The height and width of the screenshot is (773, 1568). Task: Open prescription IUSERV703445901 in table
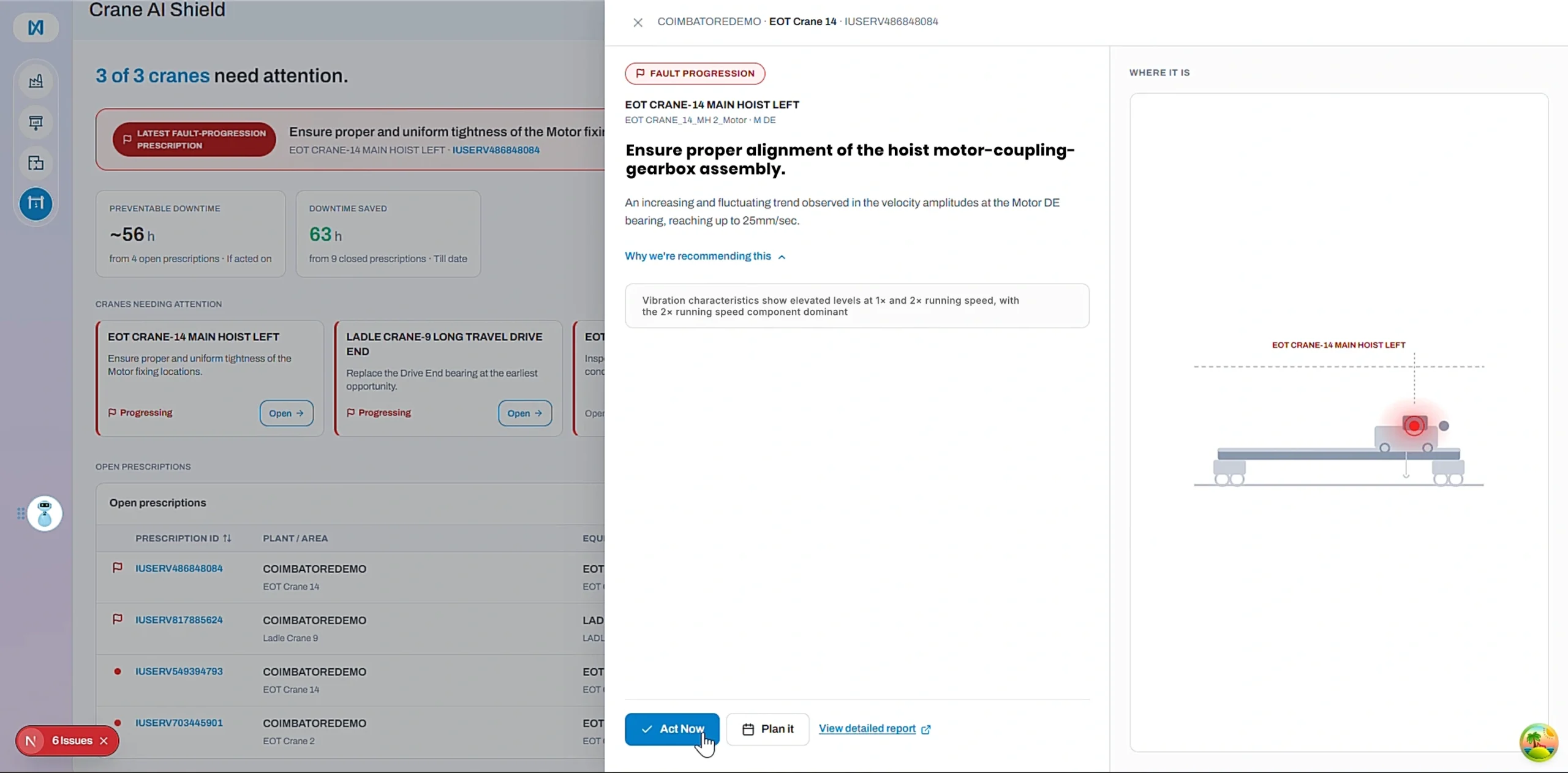(179, 723)
